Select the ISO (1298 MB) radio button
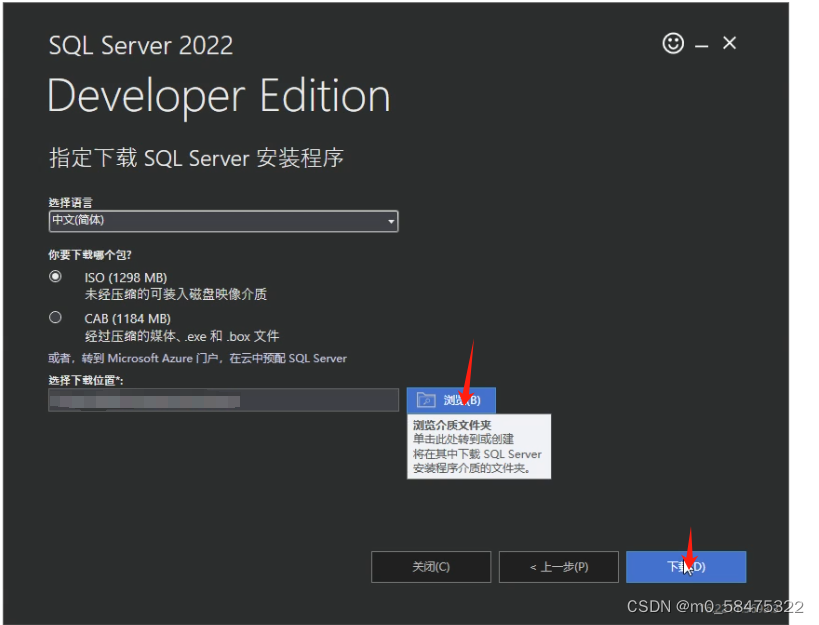 click(x=56, y=277)
